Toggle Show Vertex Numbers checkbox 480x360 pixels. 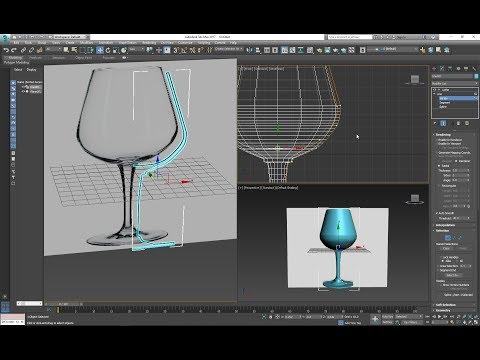tap(441, 285)
